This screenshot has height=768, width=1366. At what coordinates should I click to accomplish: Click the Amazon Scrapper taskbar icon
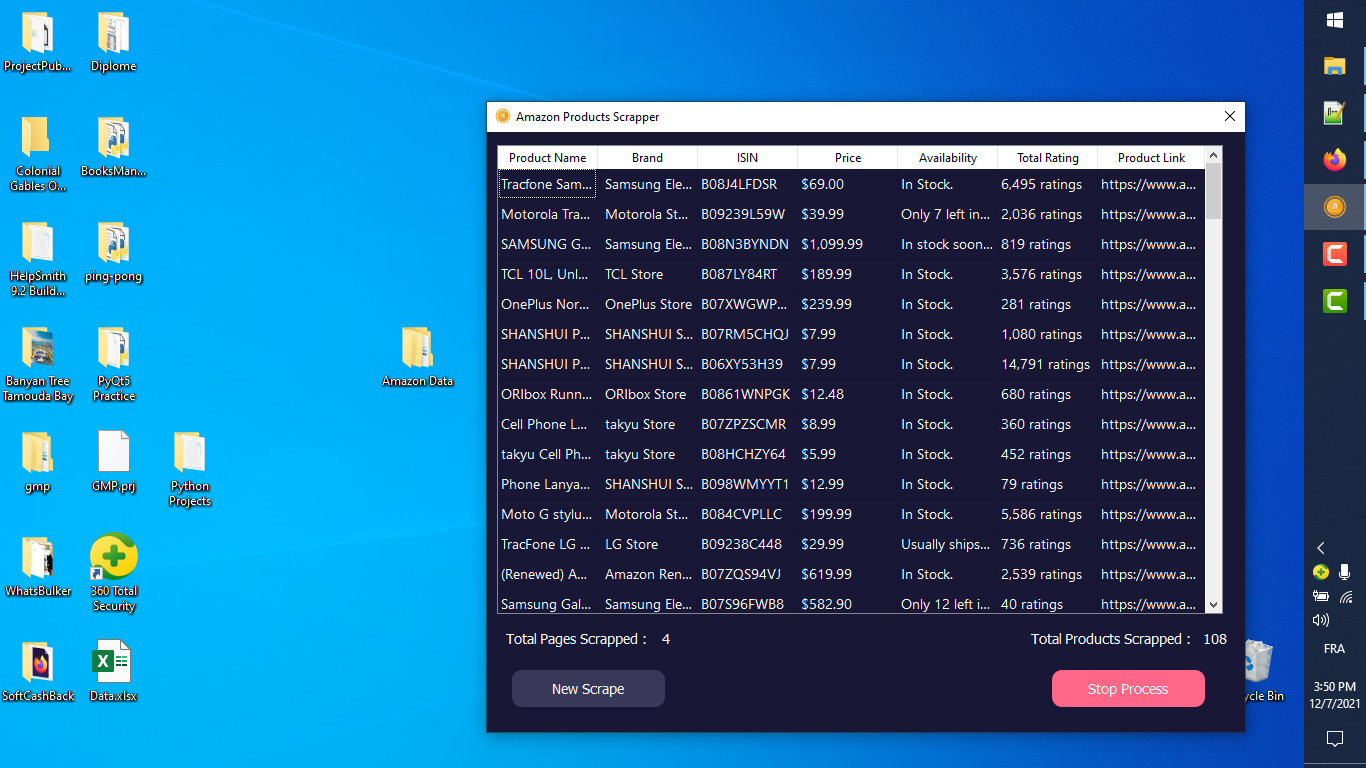pos(1335,207)
